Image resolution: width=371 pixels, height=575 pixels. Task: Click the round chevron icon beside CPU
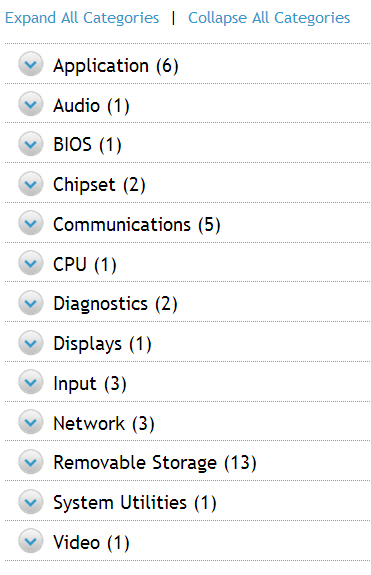click(31, 263)
